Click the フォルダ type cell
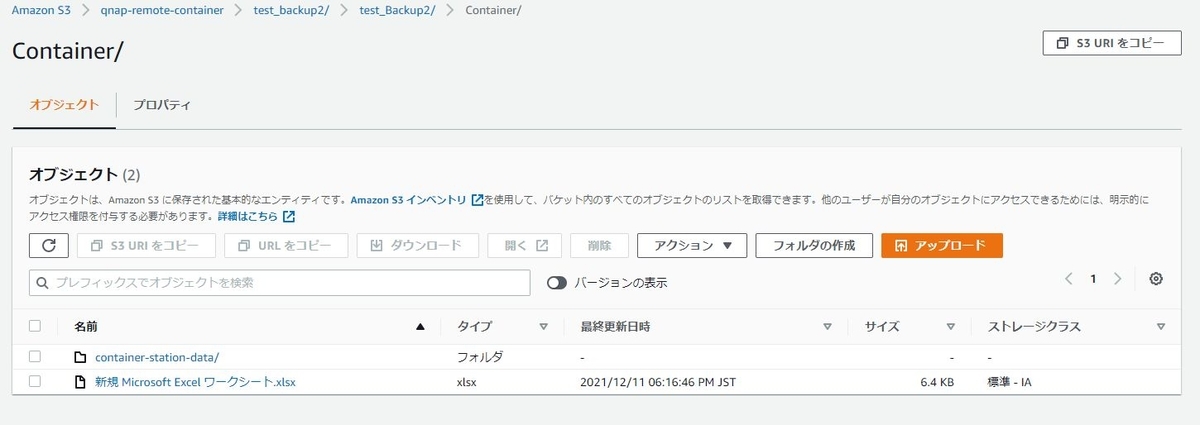1200x425 pixels. (480, 357)
